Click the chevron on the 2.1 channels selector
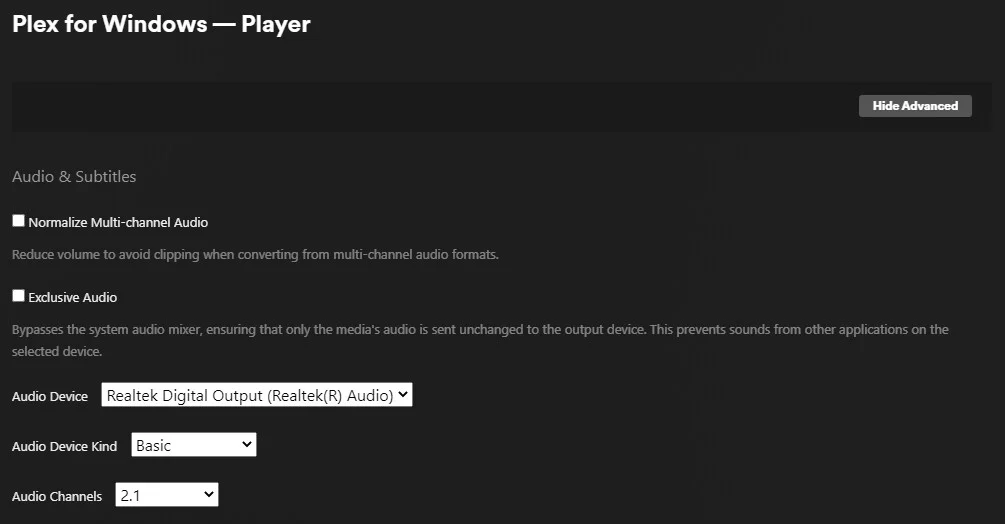This screenshot has width=1005, height=524. point(208,494)
